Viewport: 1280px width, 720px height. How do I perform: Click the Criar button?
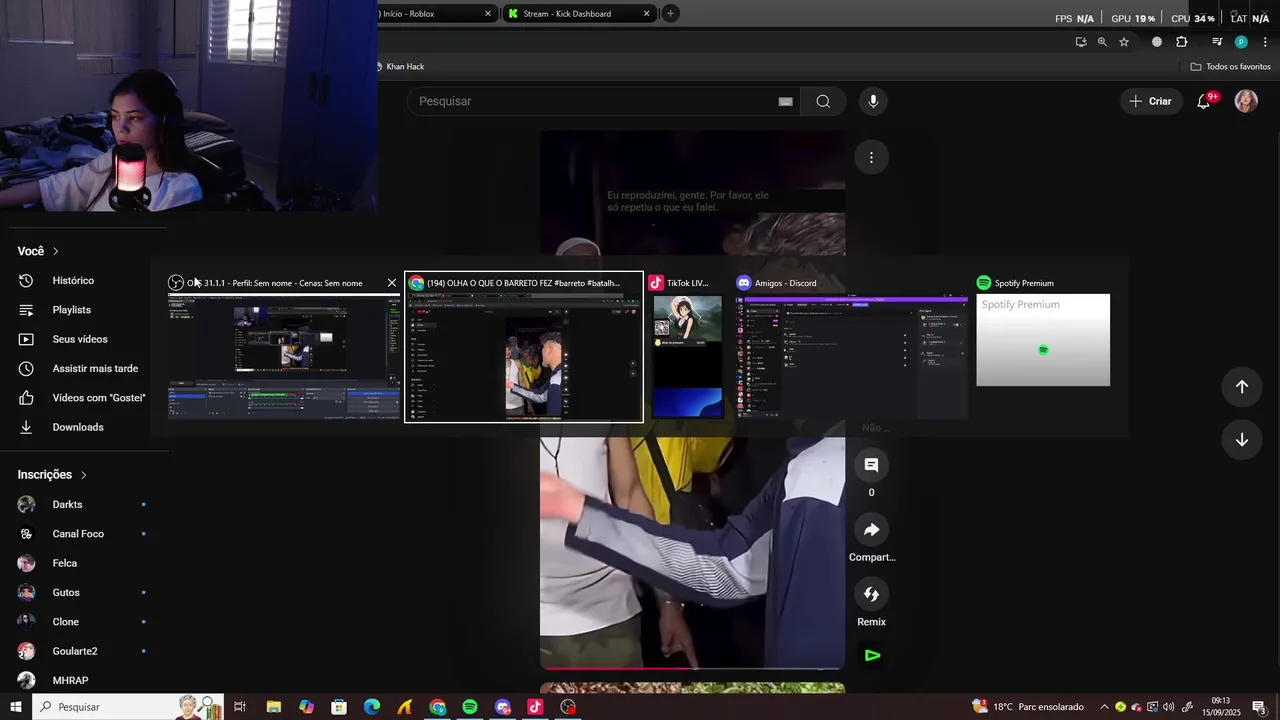click(1150, 101)
